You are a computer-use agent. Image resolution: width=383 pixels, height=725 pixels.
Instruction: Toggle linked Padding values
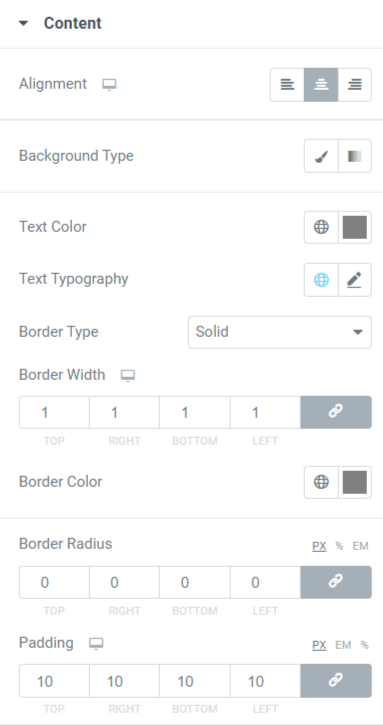336,681
